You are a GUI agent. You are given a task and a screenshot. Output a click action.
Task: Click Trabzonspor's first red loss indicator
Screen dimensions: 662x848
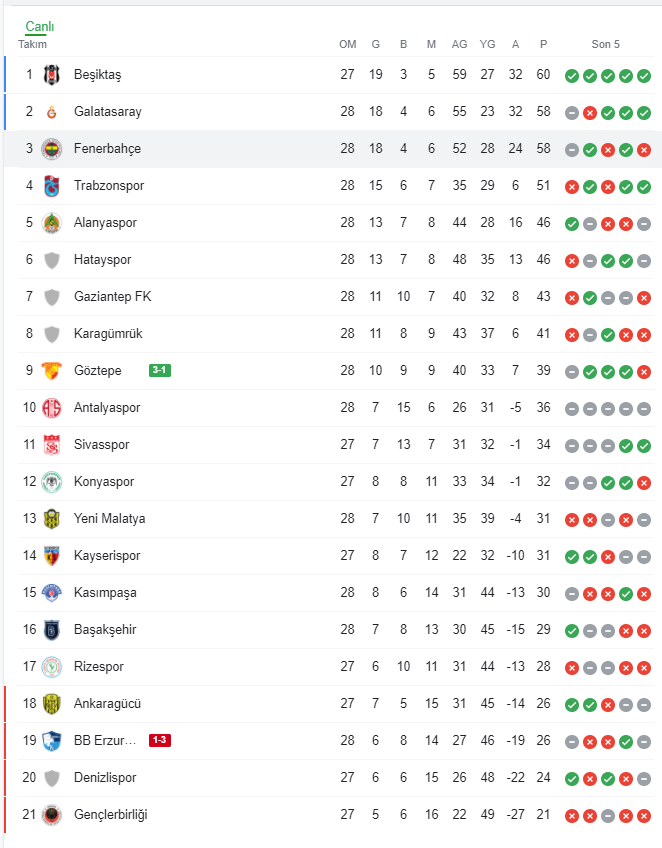tap(572, 186)
